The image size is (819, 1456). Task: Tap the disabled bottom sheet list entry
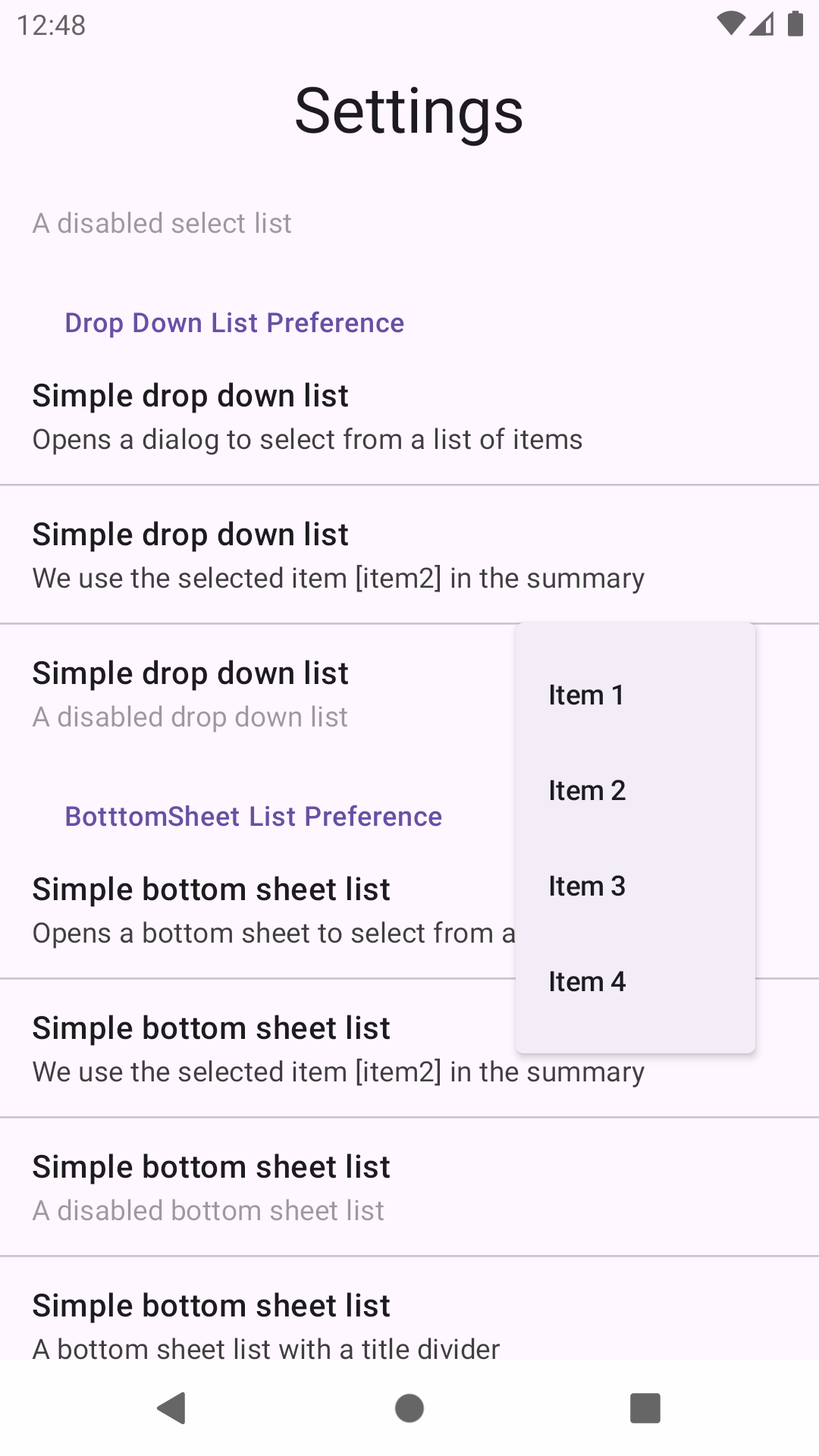[x=409, y=1188]
